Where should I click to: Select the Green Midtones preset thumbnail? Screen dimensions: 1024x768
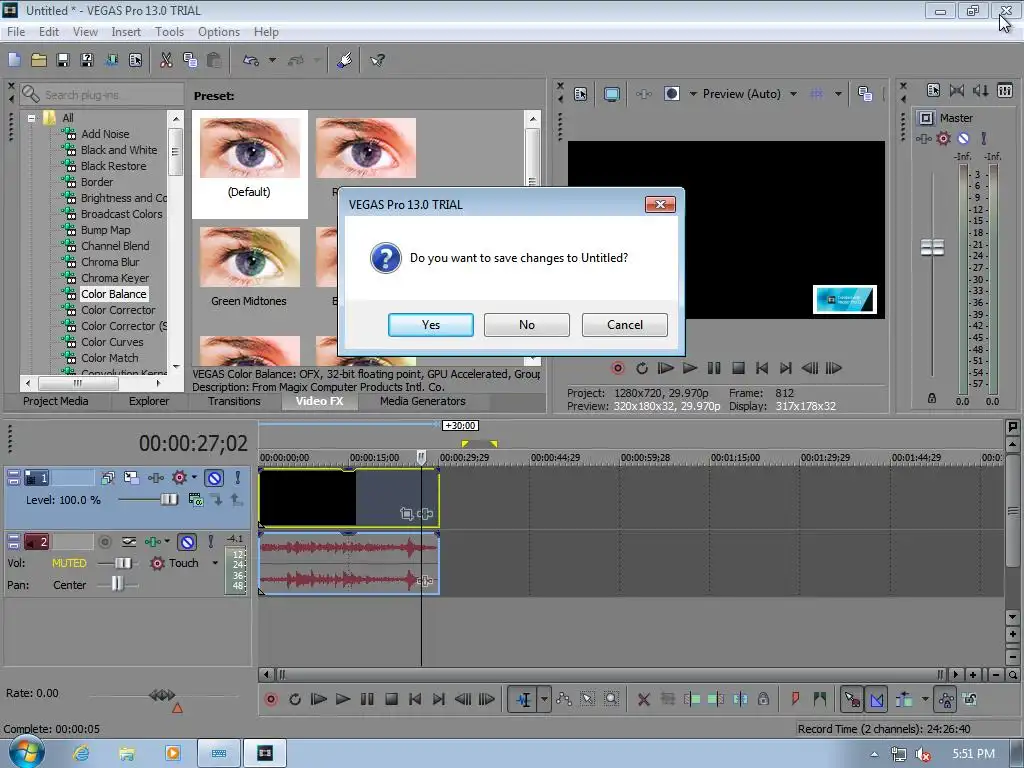[249, 257]
